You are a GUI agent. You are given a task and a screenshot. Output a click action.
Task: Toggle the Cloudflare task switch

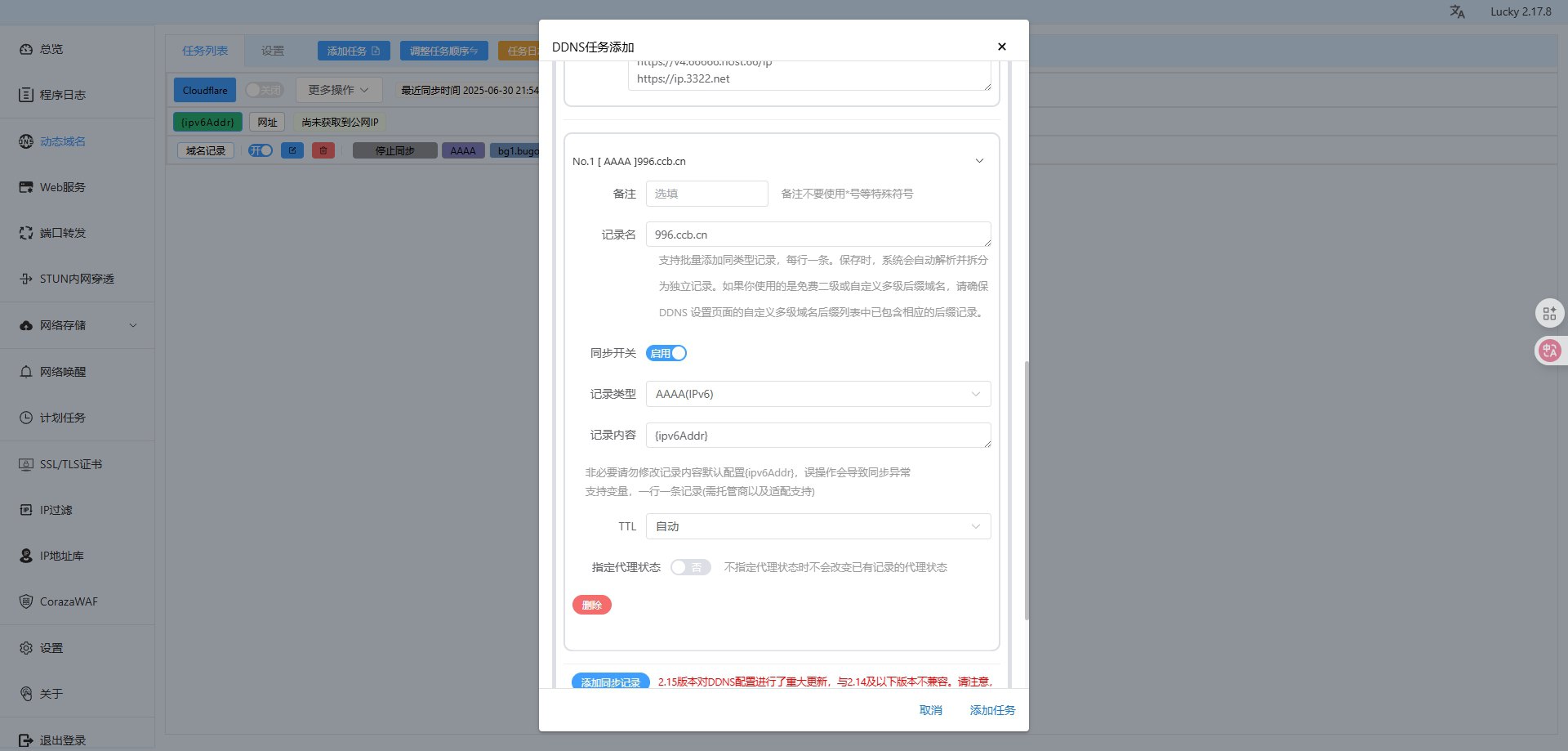(x=264, y=90)
